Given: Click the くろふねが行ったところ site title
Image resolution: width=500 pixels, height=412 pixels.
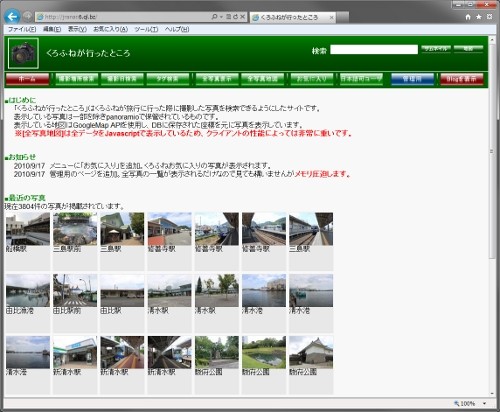Looking at the screenshot, I should (88, 53).
